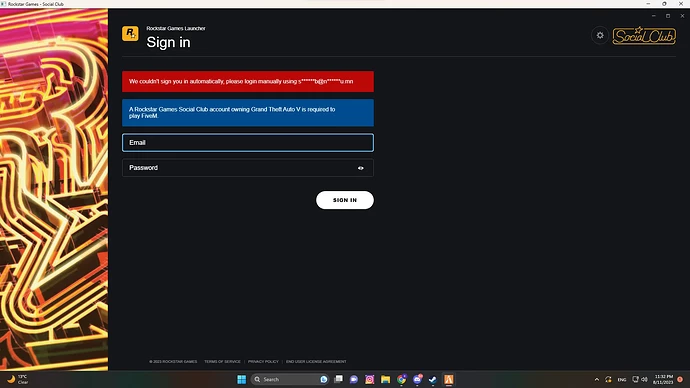The height and width of the screenshot is (388, 690).
Task: Open the chat app in taskbar
Action: tap(354, 379)
